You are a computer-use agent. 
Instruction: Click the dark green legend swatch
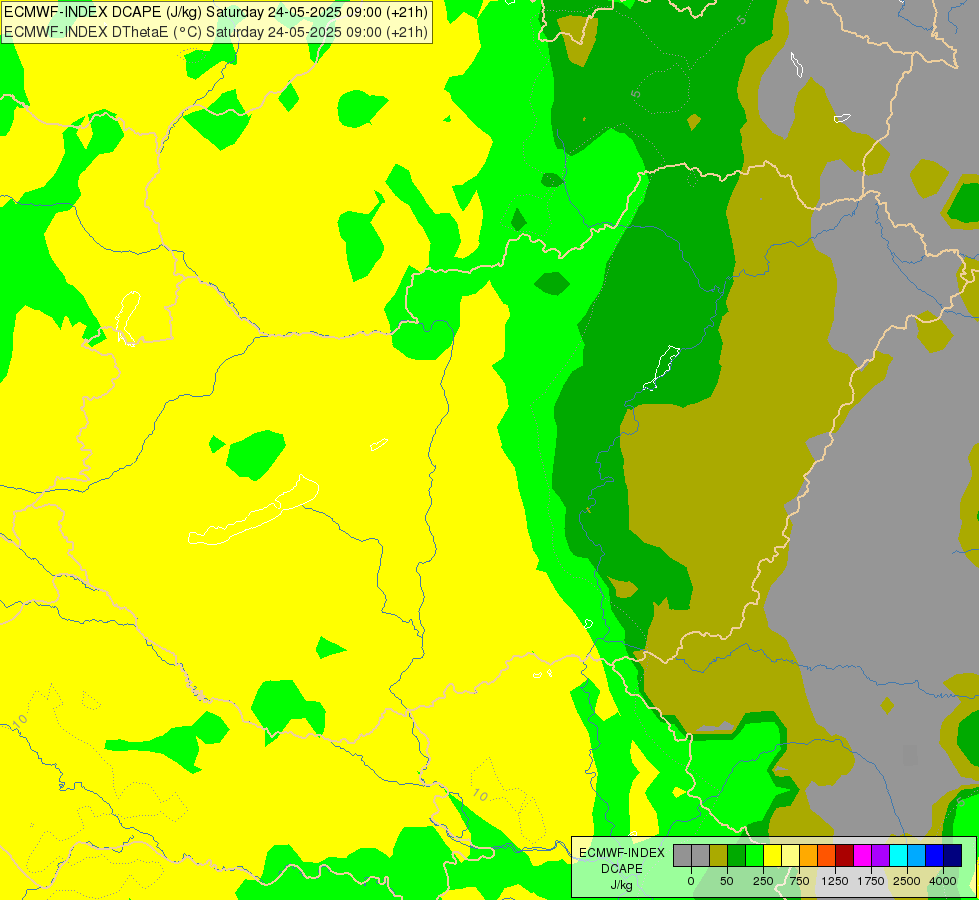(736, 856)
